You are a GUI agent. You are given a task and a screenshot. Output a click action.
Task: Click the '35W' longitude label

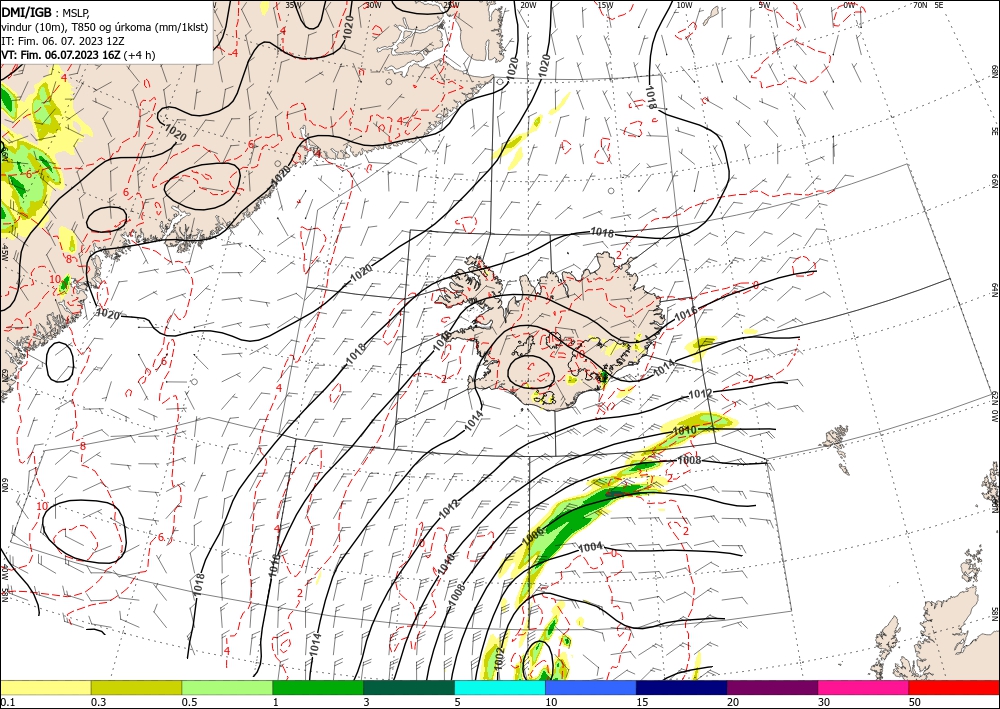(x=293, y=5)
